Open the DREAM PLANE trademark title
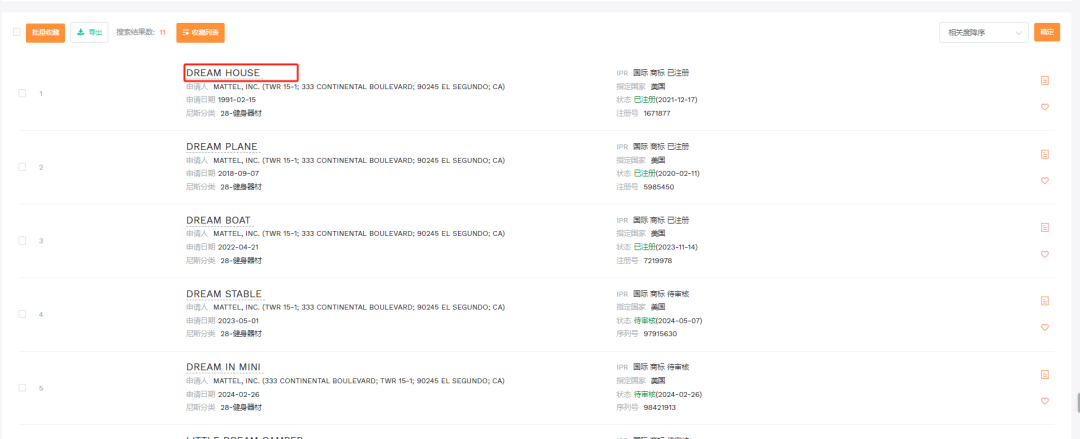 click(222, 147)
